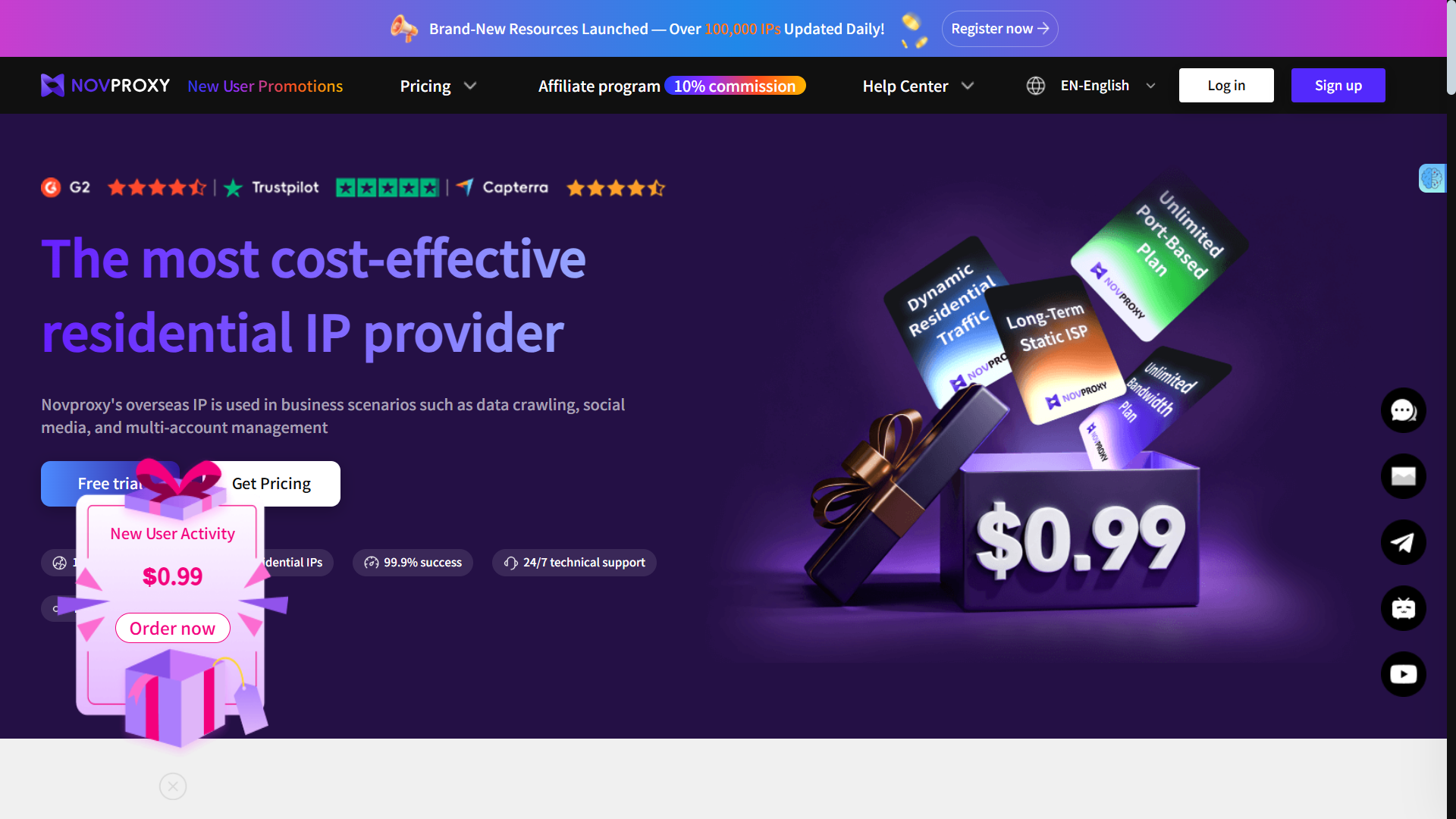Click the brain assistant icon at the right edge
This screenshot has width=1456, height=819.
1432,178
